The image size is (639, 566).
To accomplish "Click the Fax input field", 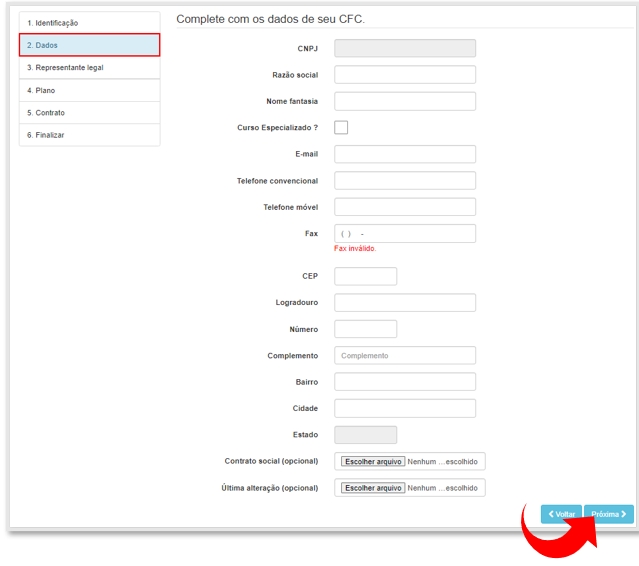I will tap(404, 233).
